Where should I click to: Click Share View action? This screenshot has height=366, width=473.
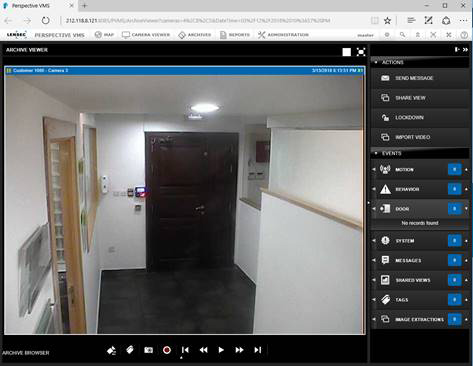(420, 98)
